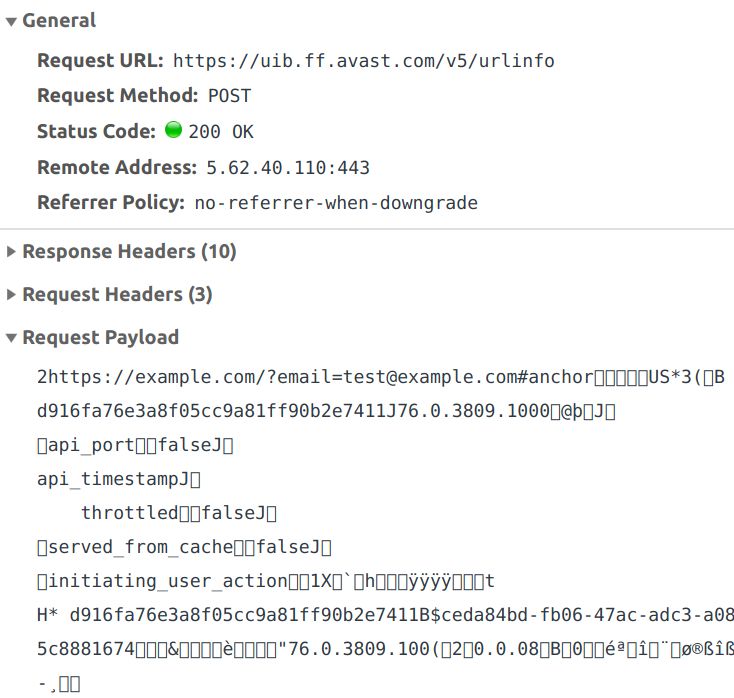The image size is (734, 698).
Task: Click the avast urlinfo request URL value
Action: 363,61
